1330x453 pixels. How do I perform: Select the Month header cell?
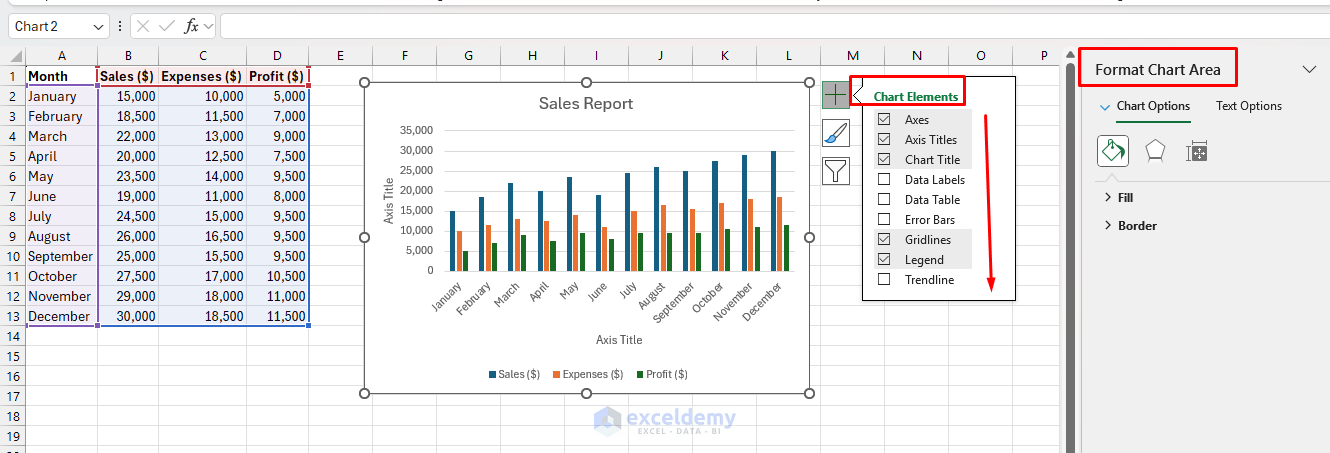[x=61, y=76]
